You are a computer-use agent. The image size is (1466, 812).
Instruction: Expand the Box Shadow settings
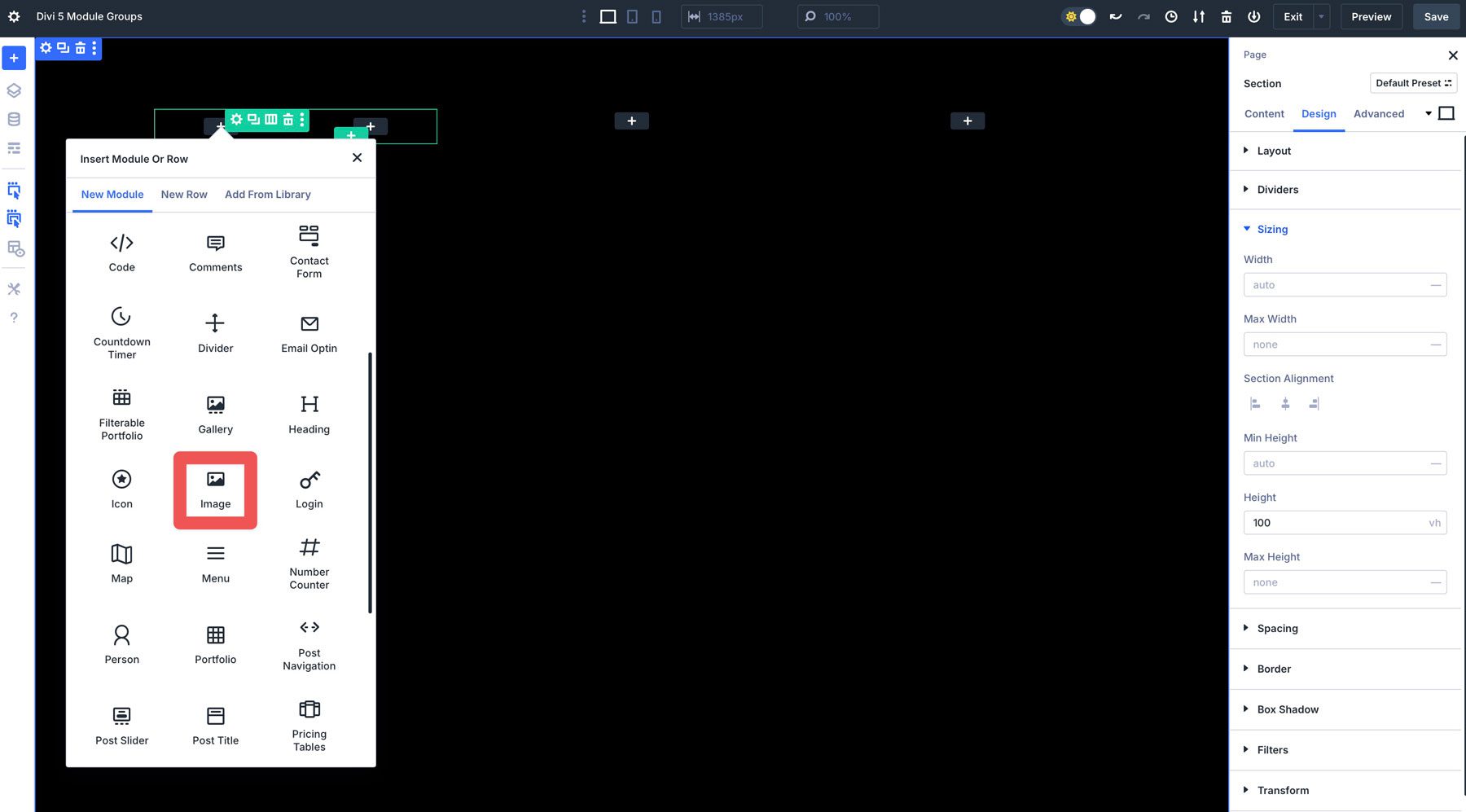pos(1287,709)
